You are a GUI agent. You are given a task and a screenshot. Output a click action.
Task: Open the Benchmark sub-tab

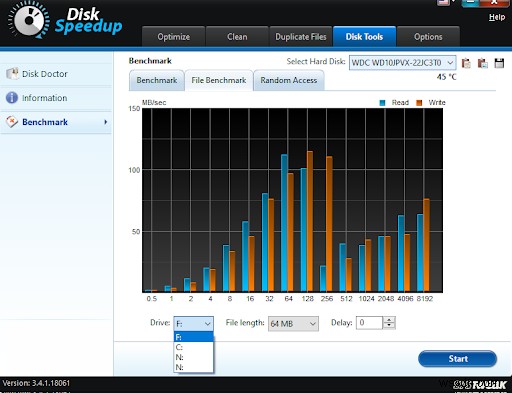157,80
